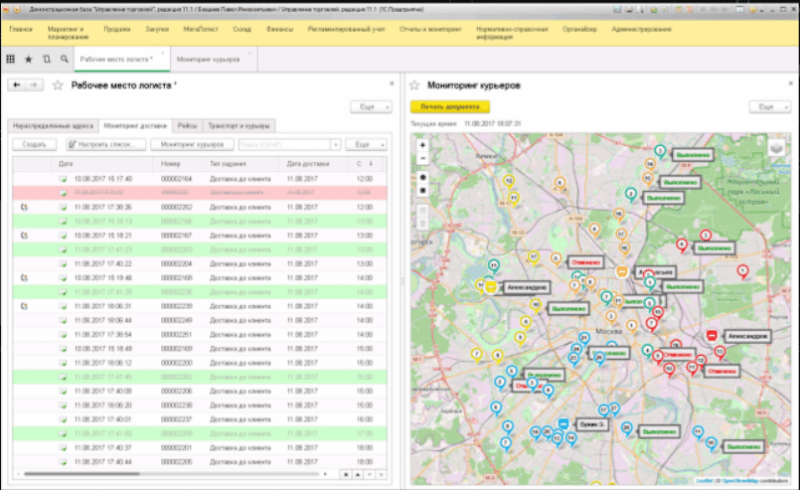Viewport: 800px width, 490px height.
Task: Click the map zoom in plus button
Action: tap(423, 145)
